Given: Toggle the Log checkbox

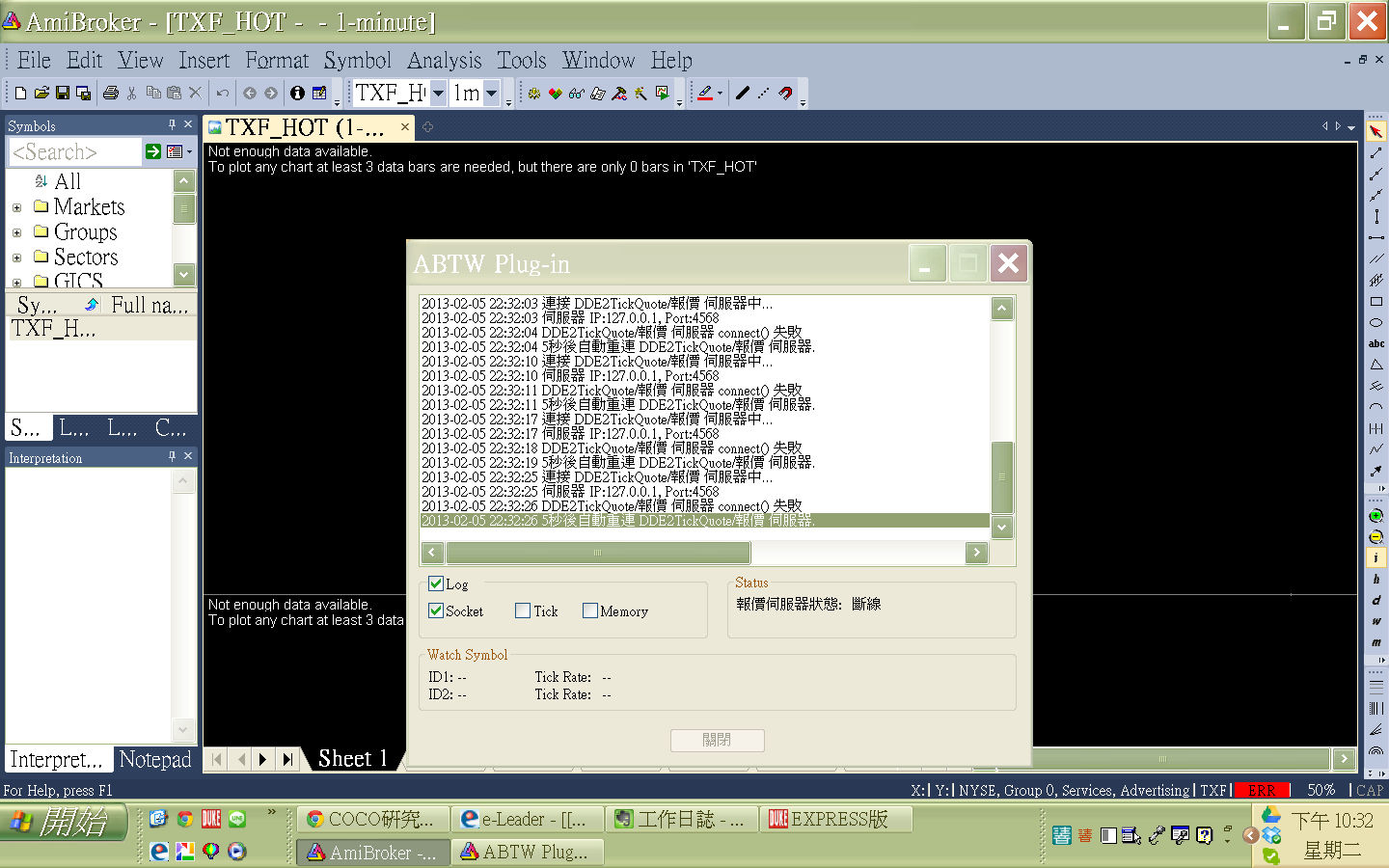Looking at the screenshot, I should (436, 584).
